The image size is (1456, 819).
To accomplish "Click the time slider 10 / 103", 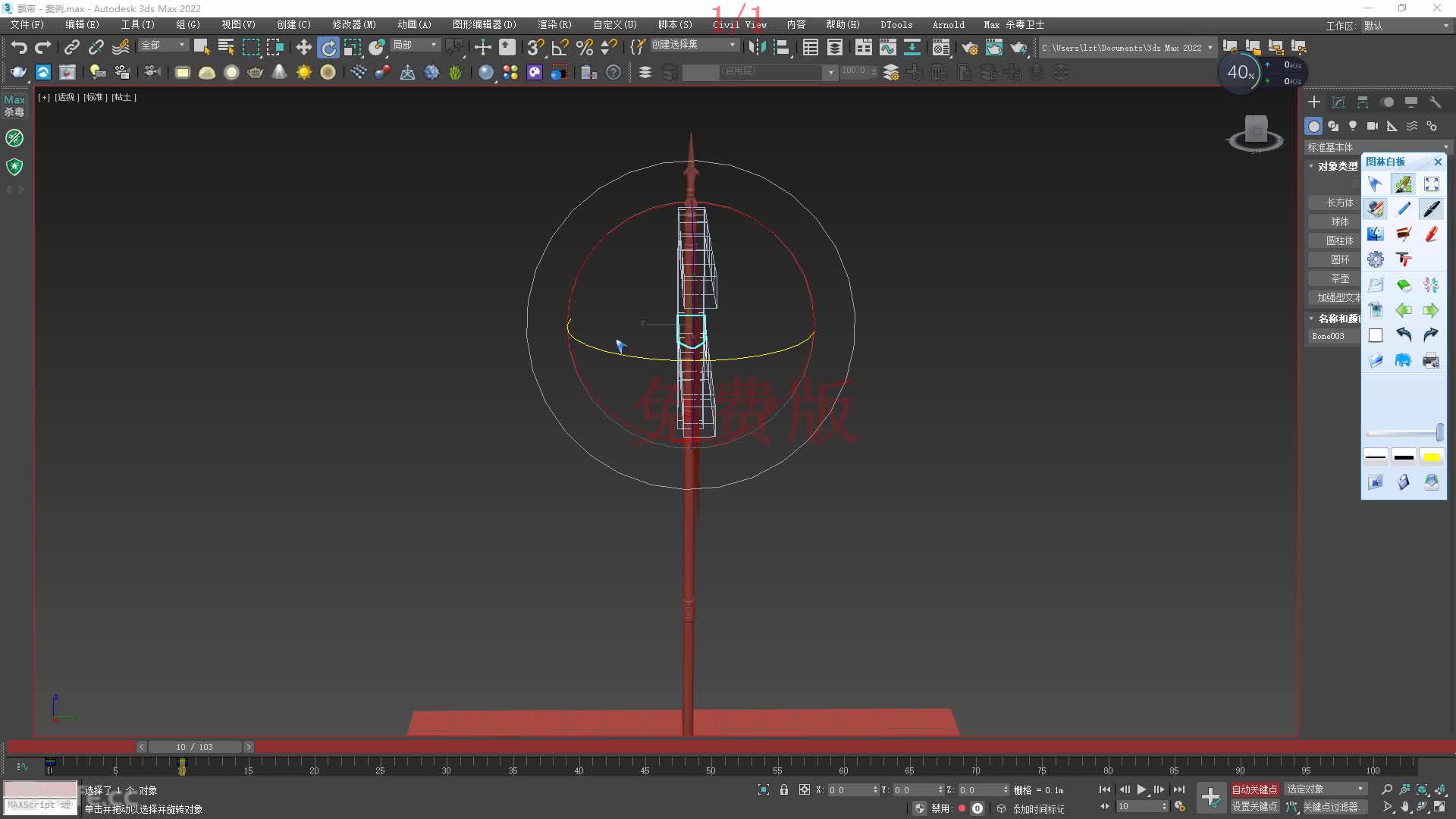I will tap(195, 747).
